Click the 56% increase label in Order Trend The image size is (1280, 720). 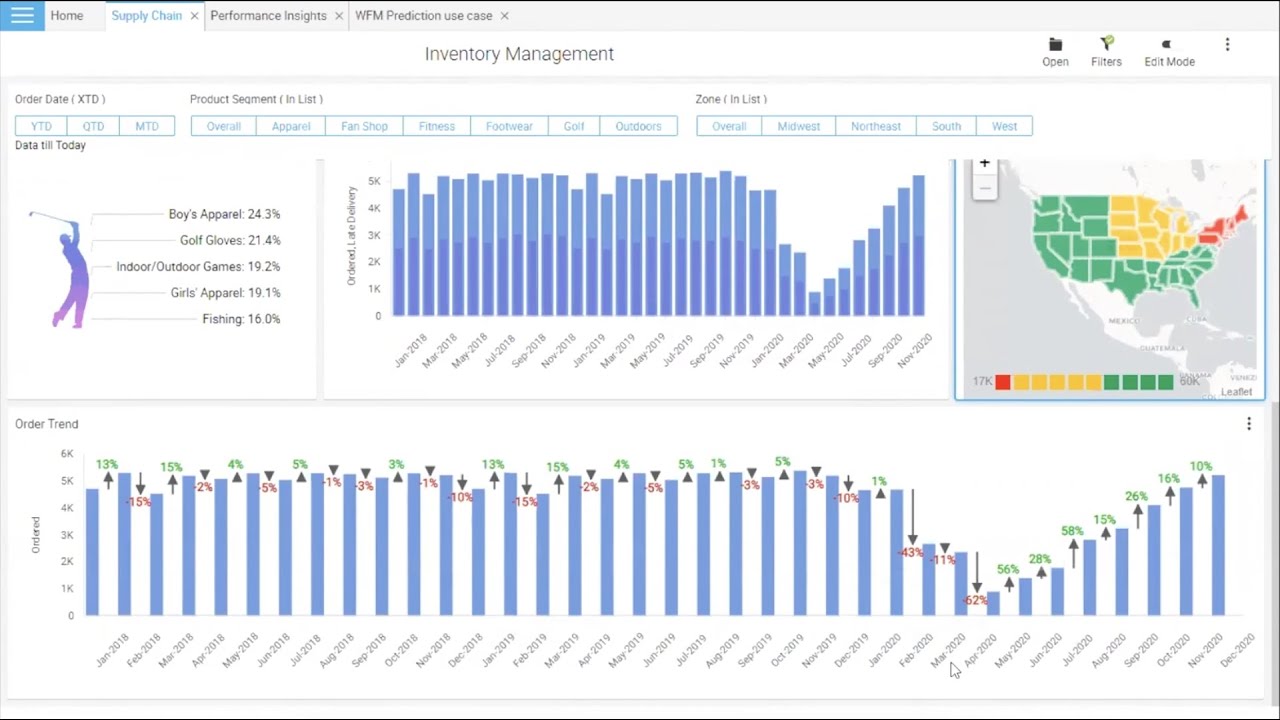[x=1008, y=569]
